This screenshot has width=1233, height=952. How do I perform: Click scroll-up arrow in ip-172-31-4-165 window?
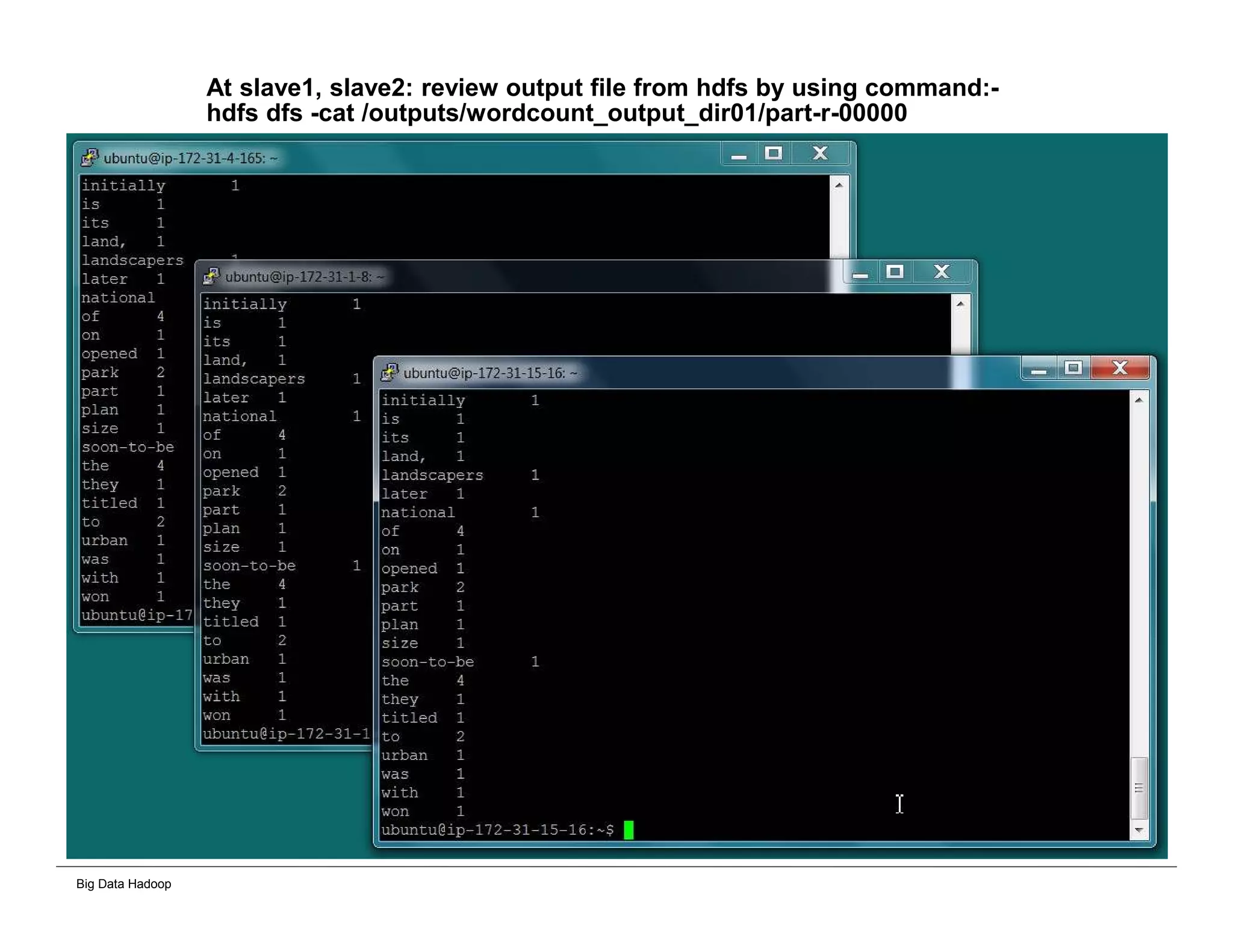[839, 185]
